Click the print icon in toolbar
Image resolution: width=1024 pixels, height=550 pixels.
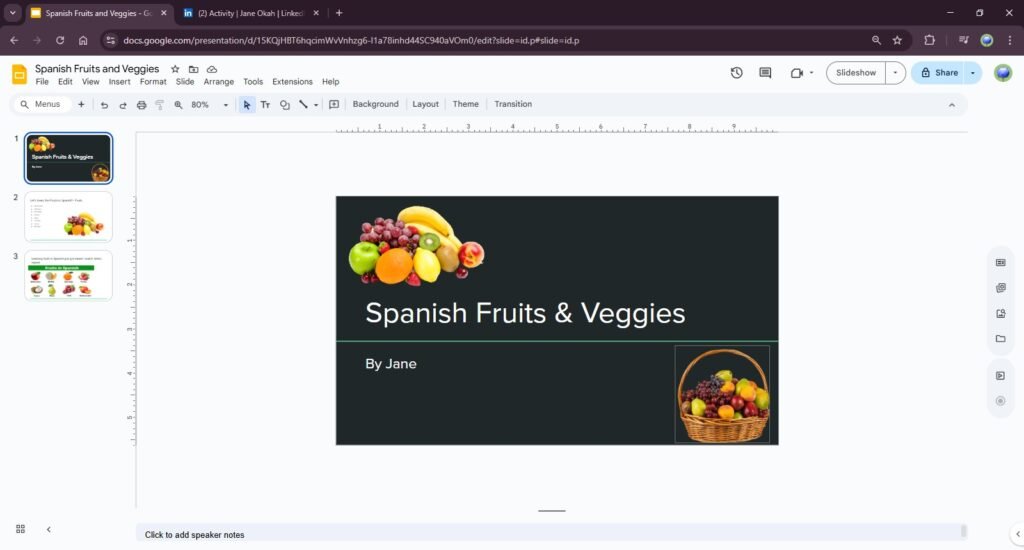pyautogui.click(x=141, y=105)
